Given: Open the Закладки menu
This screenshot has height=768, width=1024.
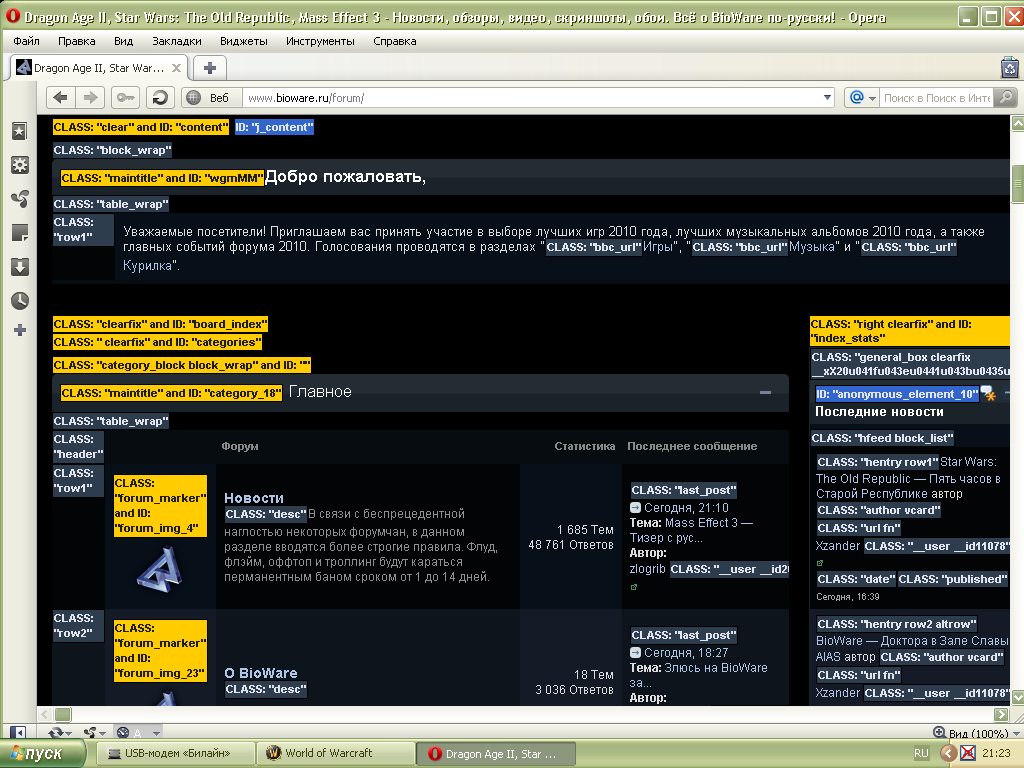Looking at the screenshot, I should [177, 41].
